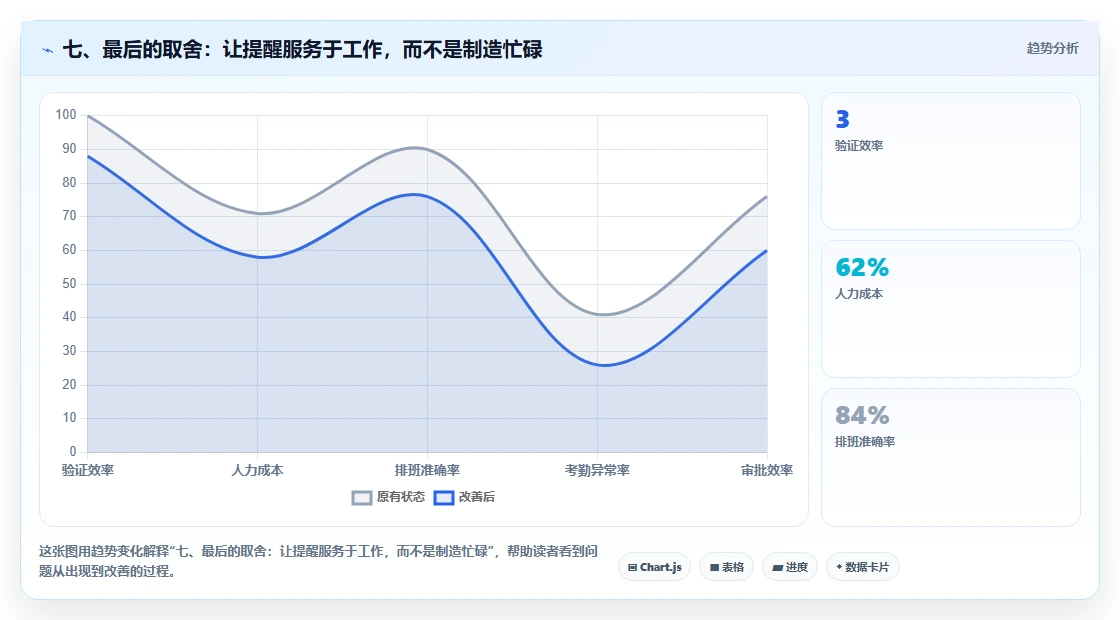Click the chart description paragraph below the chart
The height and width of the screenshot is (620, 1120).
tap(319, 561)
